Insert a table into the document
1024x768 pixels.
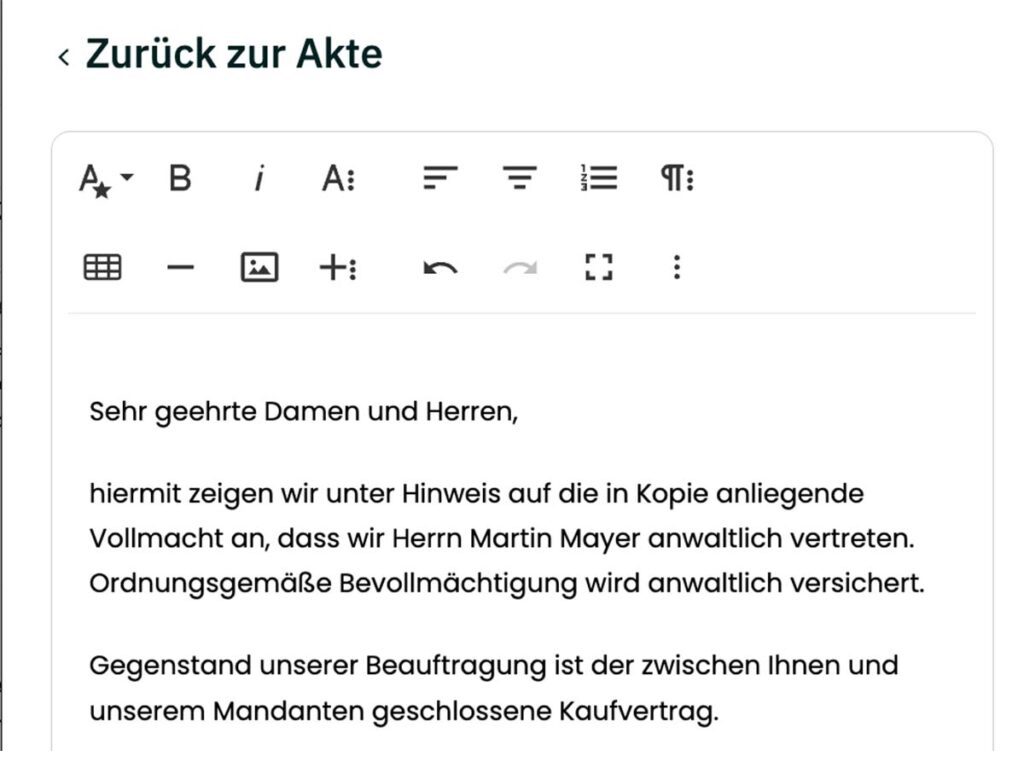point(102,267)
